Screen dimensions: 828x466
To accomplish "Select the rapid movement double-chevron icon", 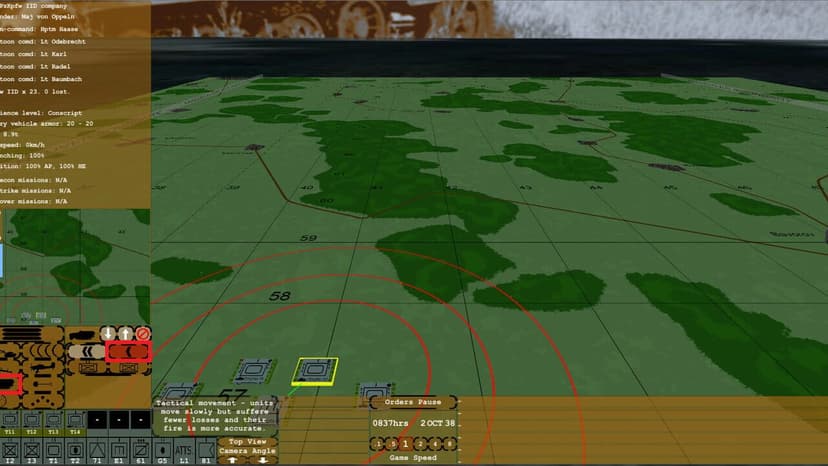I will [87, 351].
